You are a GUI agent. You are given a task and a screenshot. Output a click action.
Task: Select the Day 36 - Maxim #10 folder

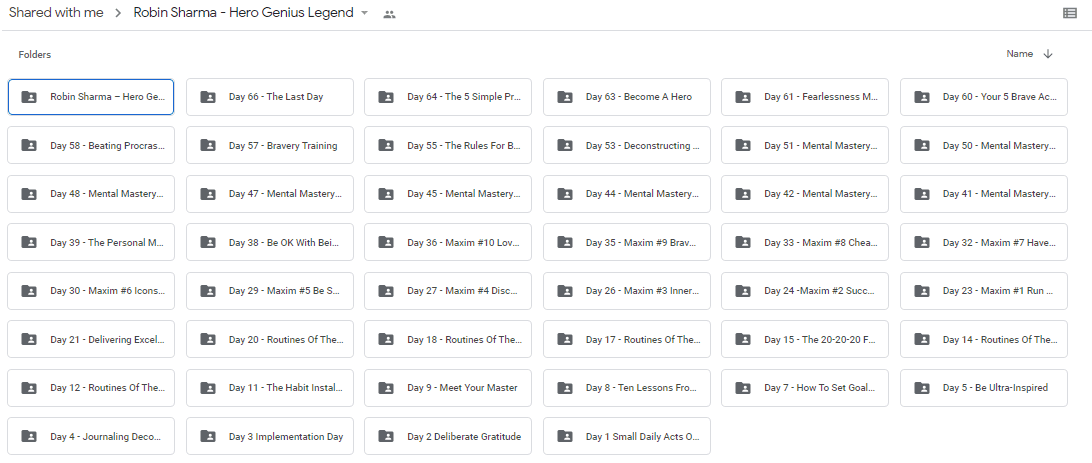(x=448, y=242)
